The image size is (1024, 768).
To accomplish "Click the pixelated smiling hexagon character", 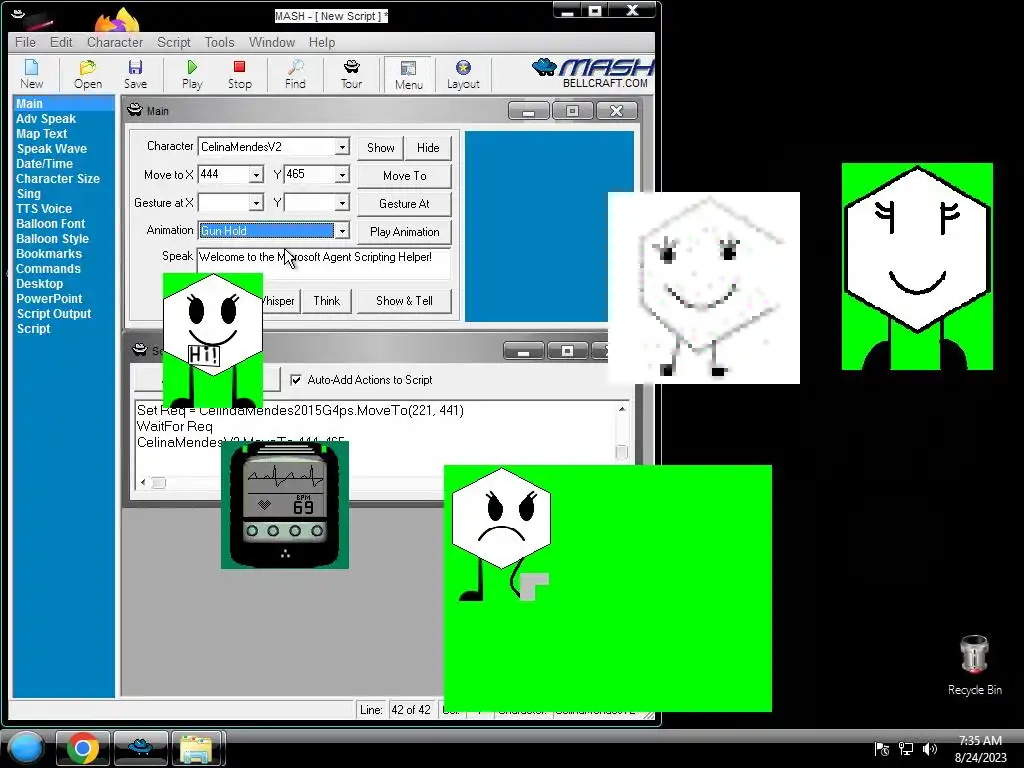I will (x=703, y=288).
